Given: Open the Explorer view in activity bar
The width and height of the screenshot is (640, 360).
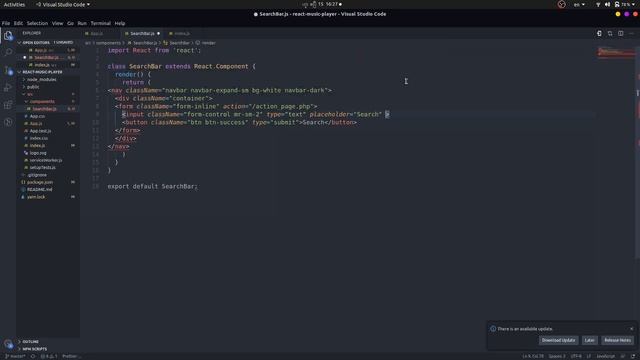Looking at the screenshot, I should click(x=8, y=36).
